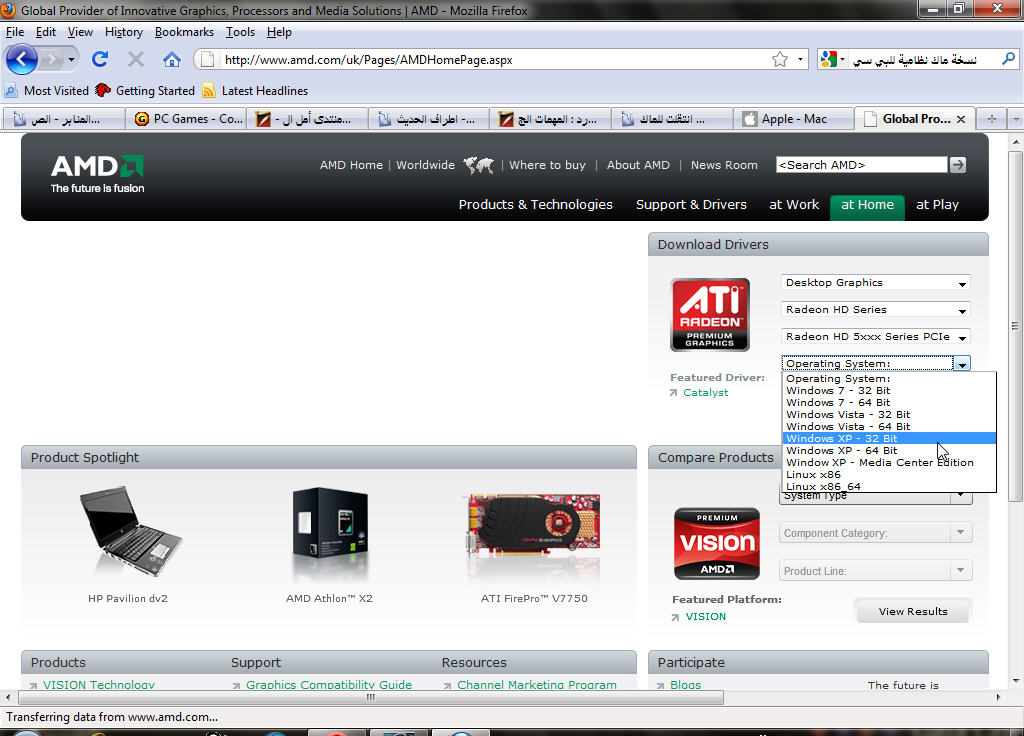This screenshot has width=1024, height=736.
Task: Click the ATI Radeon Premium Graphics logo
Action: (x=710, y=315)
